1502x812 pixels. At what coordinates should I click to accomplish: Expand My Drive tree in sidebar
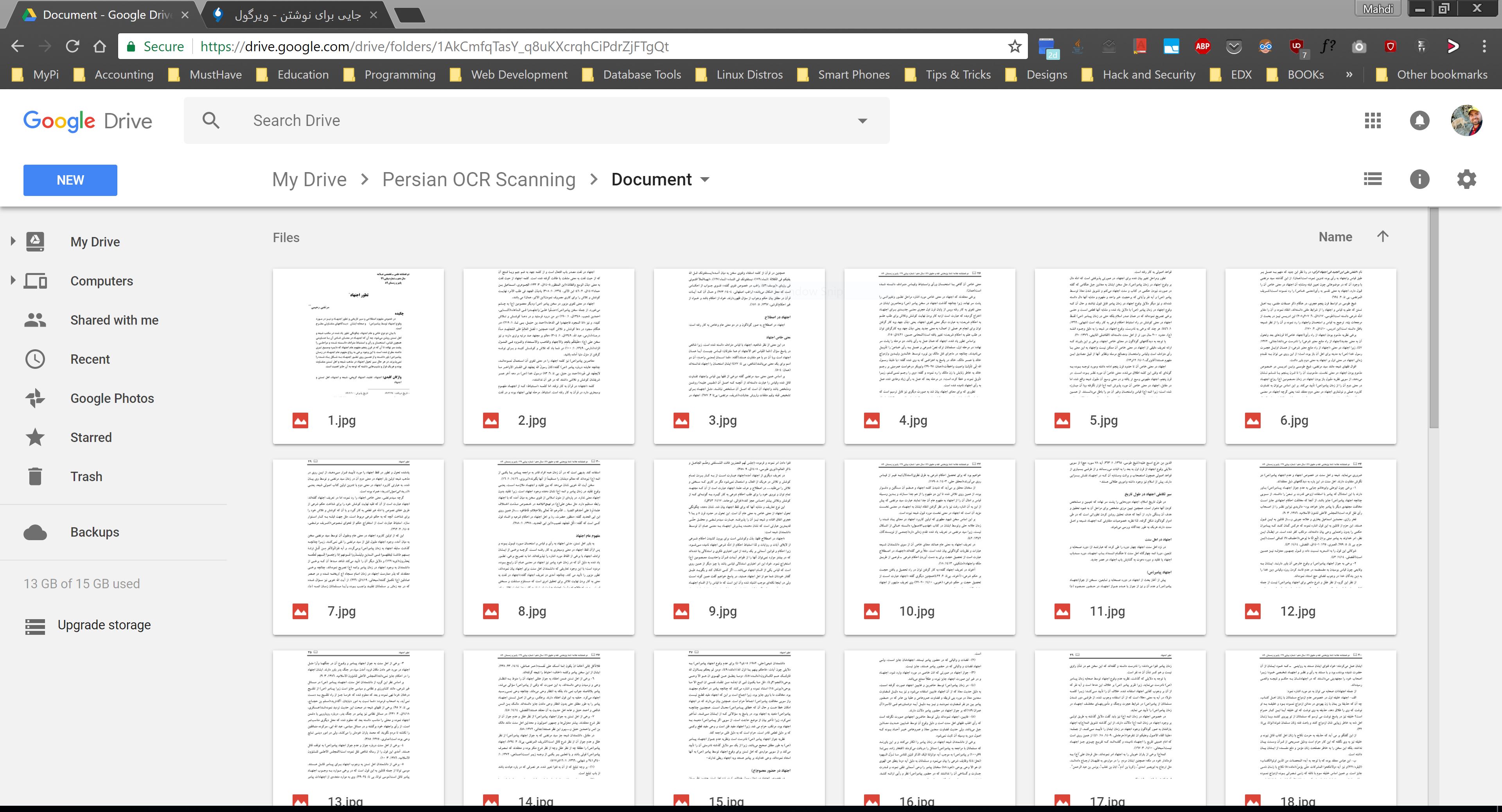pos(13,241)
